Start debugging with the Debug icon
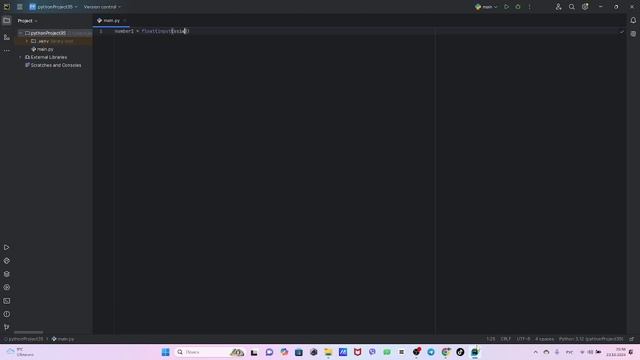640x360 pixels. coord(518,7)
